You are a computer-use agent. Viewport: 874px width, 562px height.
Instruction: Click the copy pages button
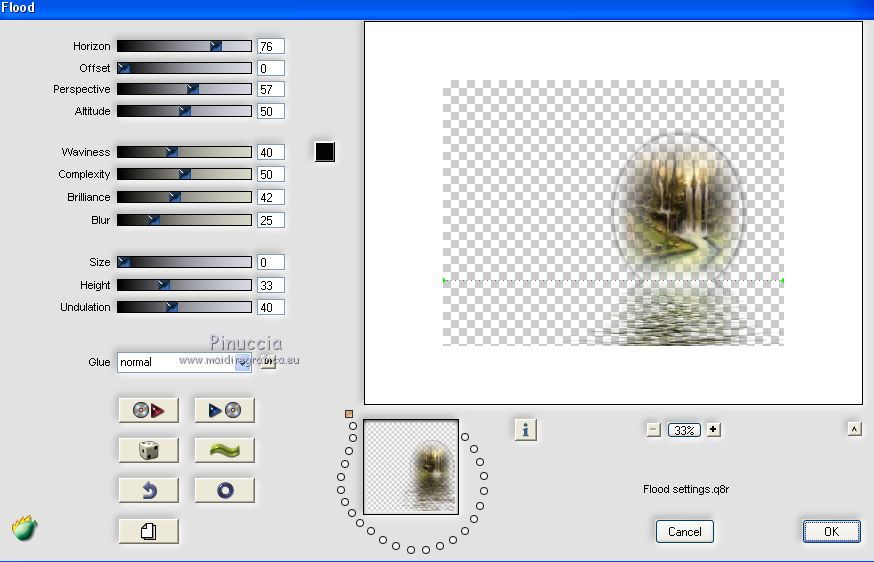click(149, 531)
